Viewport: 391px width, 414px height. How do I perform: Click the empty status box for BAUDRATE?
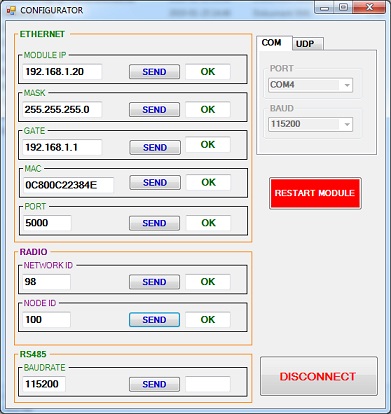(208, 384)
